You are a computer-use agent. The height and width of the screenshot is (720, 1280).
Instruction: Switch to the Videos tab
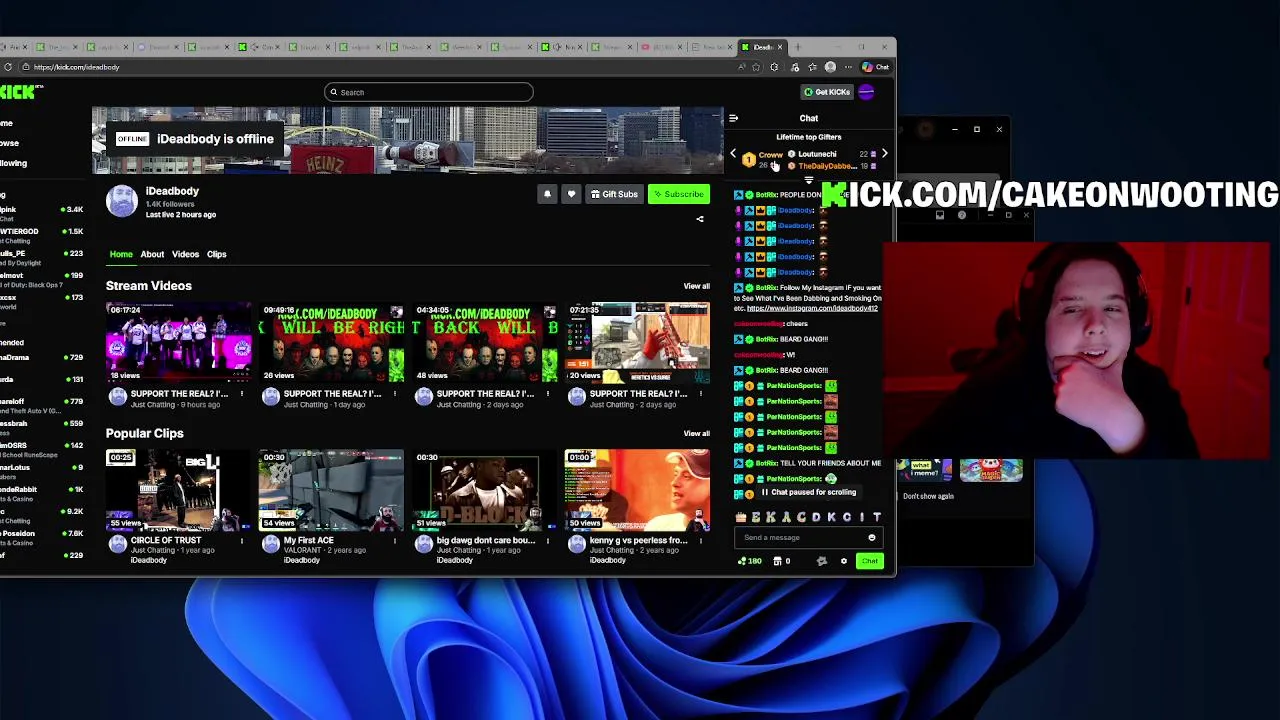coord(185,254)
